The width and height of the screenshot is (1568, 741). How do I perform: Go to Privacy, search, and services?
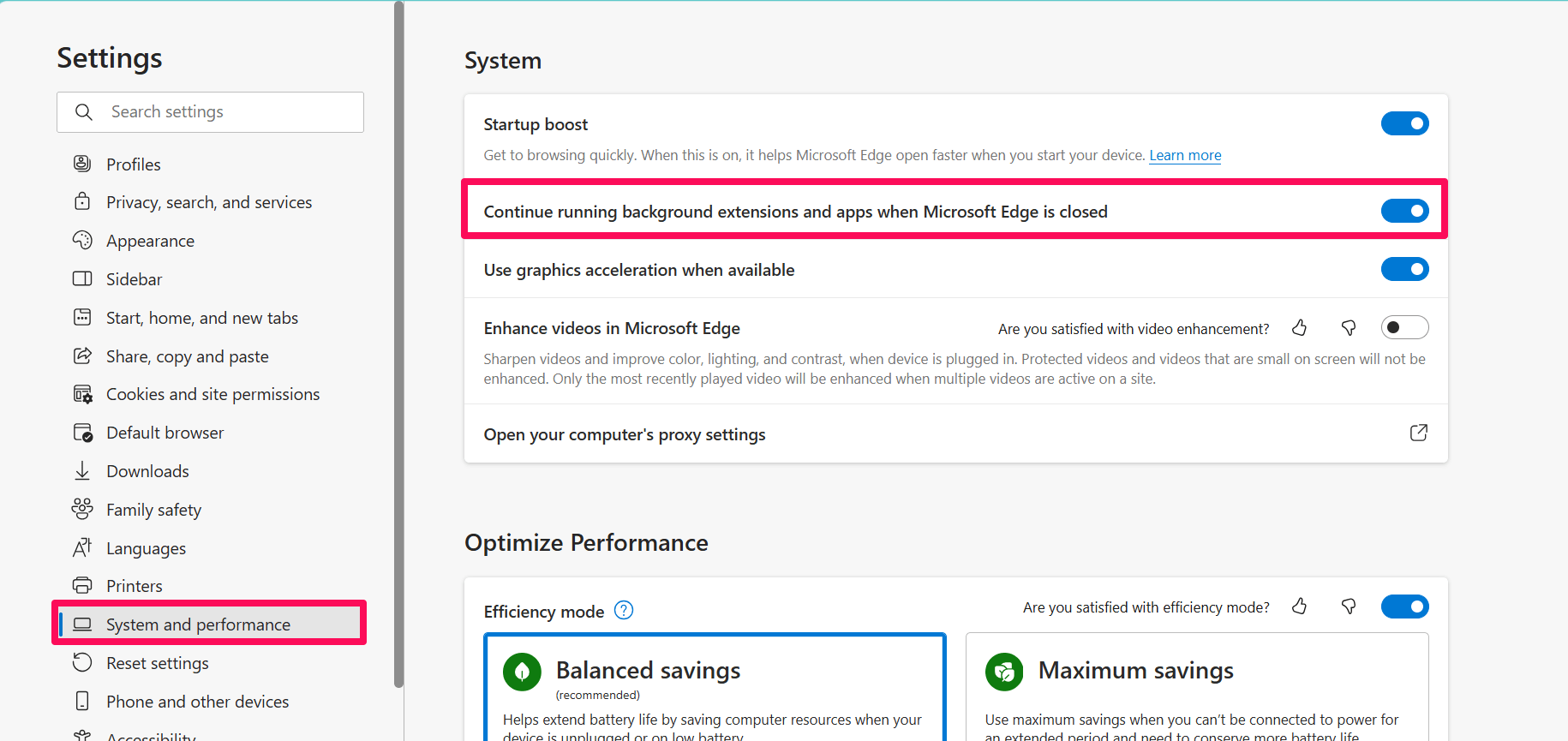[x=210, y=202]
